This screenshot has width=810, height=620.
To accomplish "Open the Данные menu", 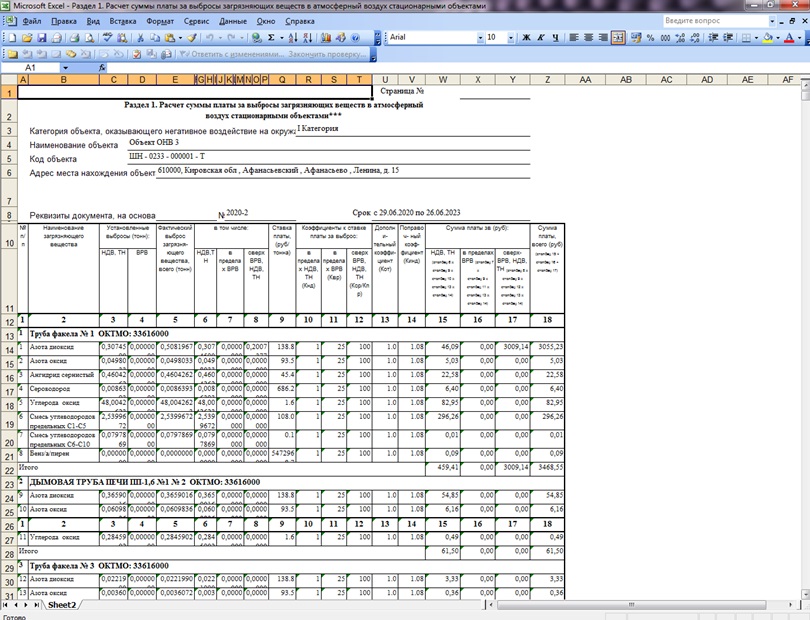I will click(233, 20).
